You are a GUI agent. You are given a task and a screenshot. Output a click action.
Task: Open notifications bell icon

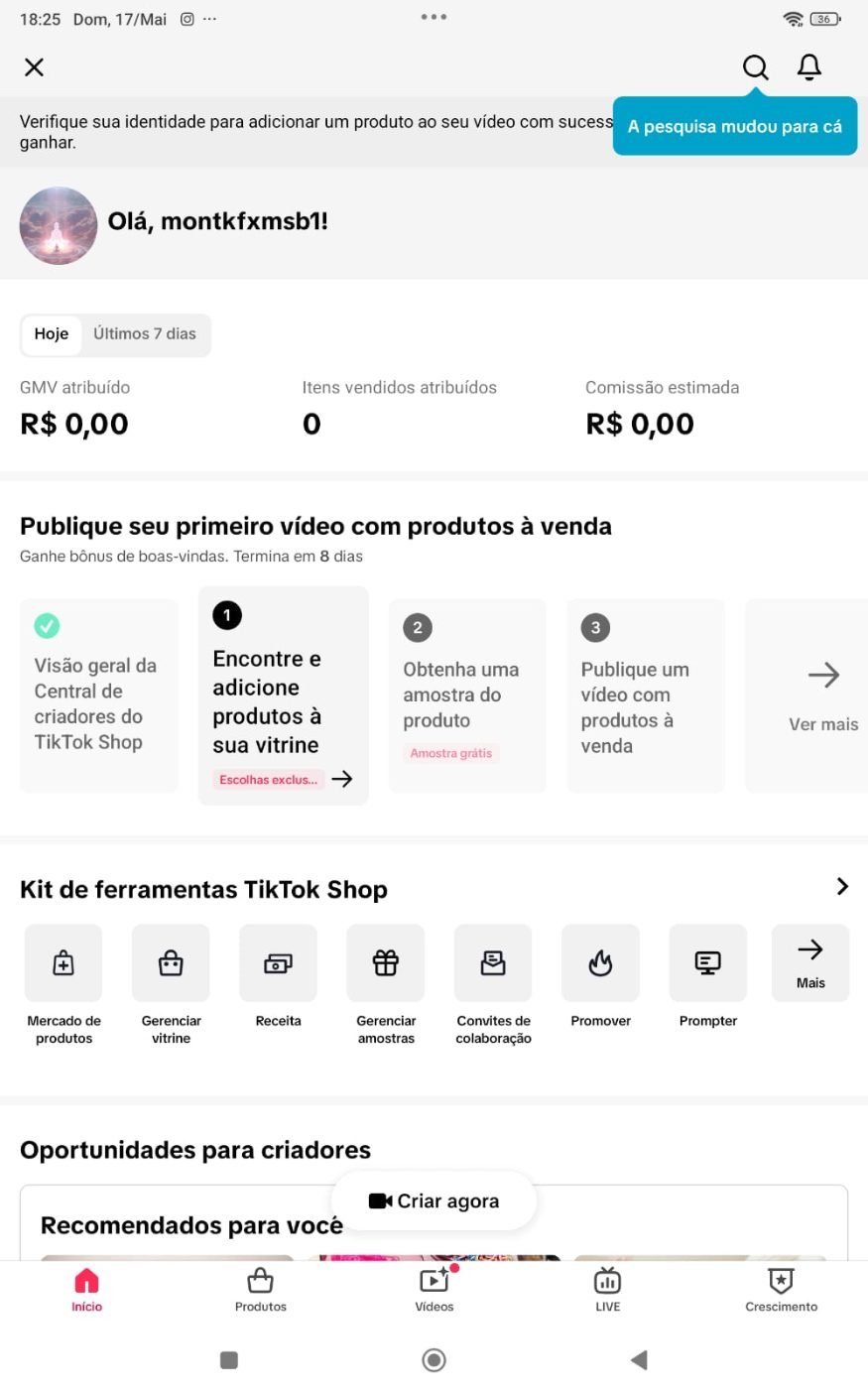tap(809, 66)
